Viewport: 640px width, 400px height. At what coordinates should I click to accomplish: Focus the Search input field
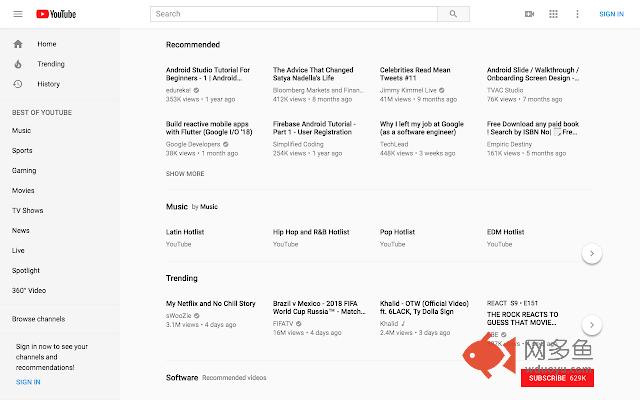294,14
